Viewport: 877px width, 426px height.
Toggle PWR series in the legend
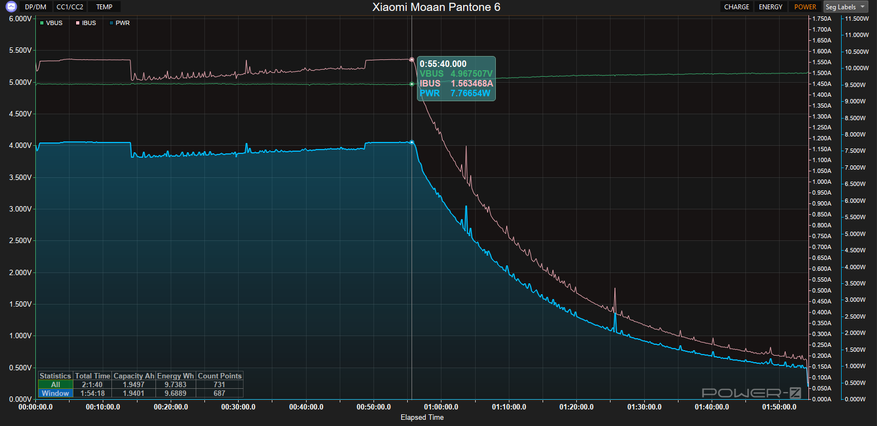[119, 23]
